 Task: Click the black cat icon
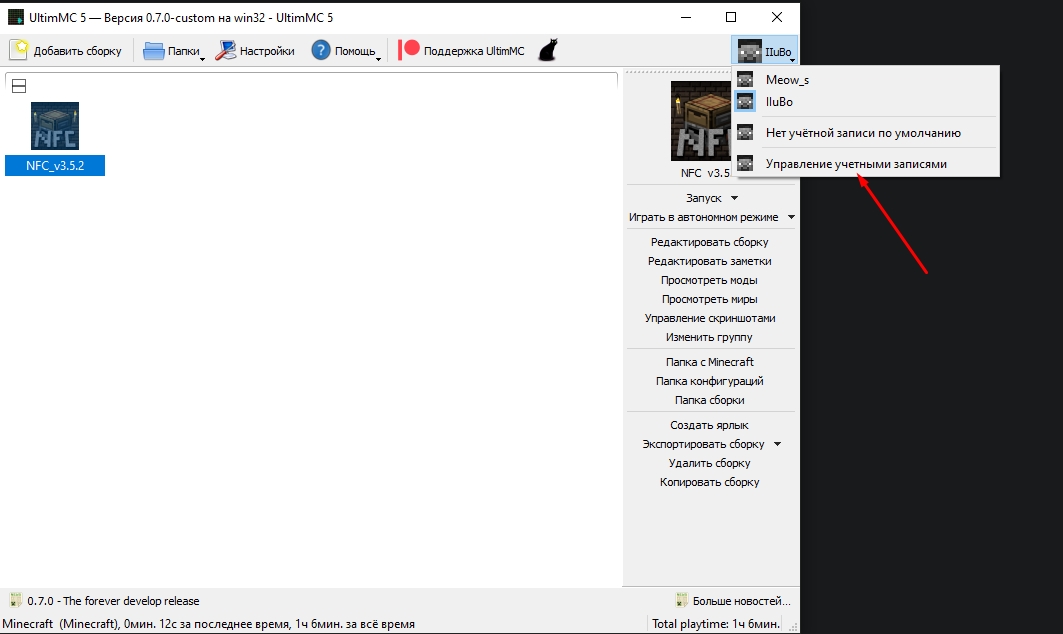coord(548,50)
